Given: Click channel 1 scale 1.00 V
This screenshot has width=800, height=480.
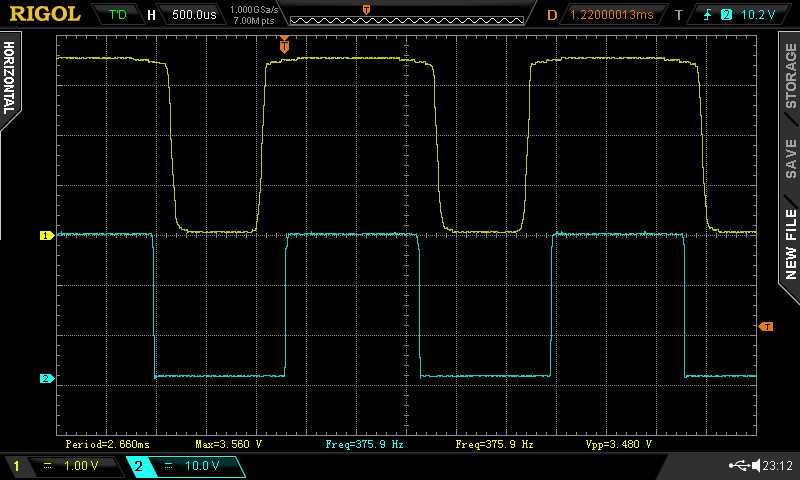Looking at the screenshot, I should point(81,466).
